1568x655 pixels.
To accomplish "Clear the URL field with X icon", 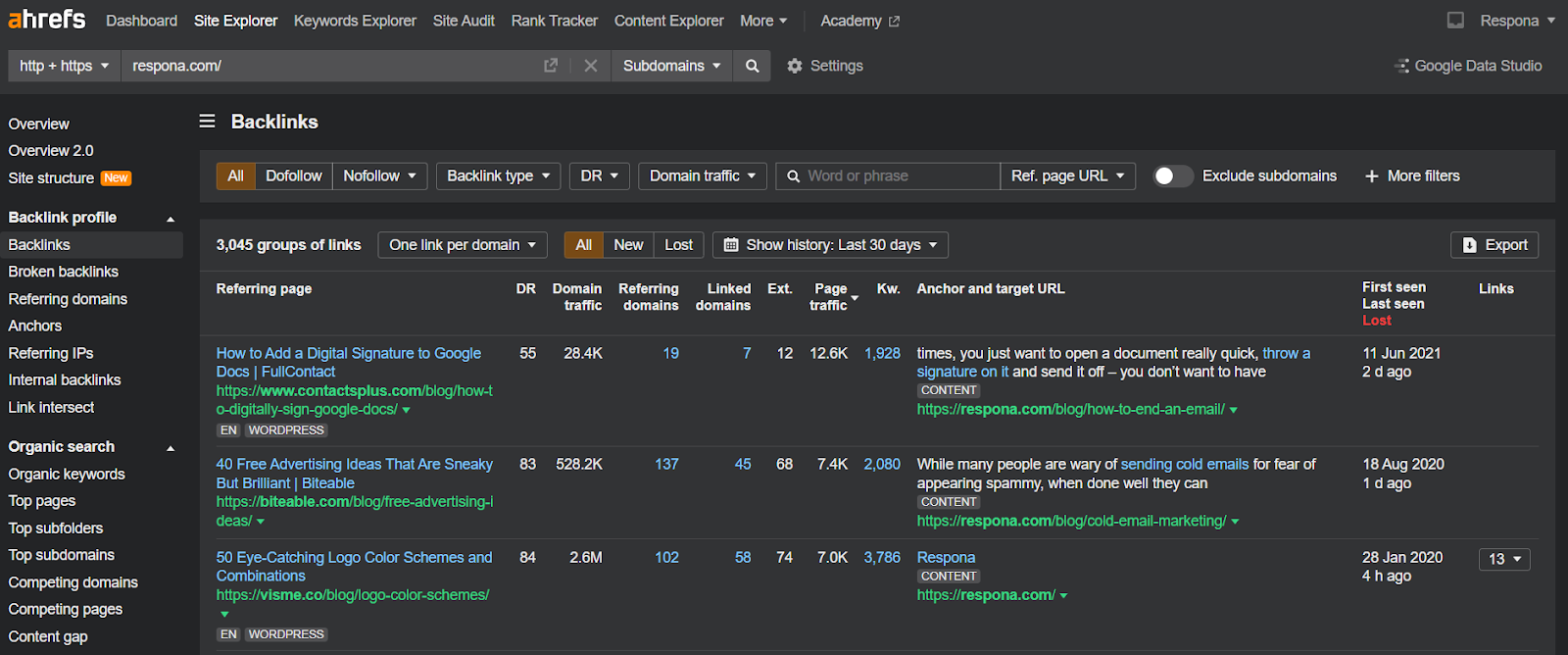I will click(591, 66).
